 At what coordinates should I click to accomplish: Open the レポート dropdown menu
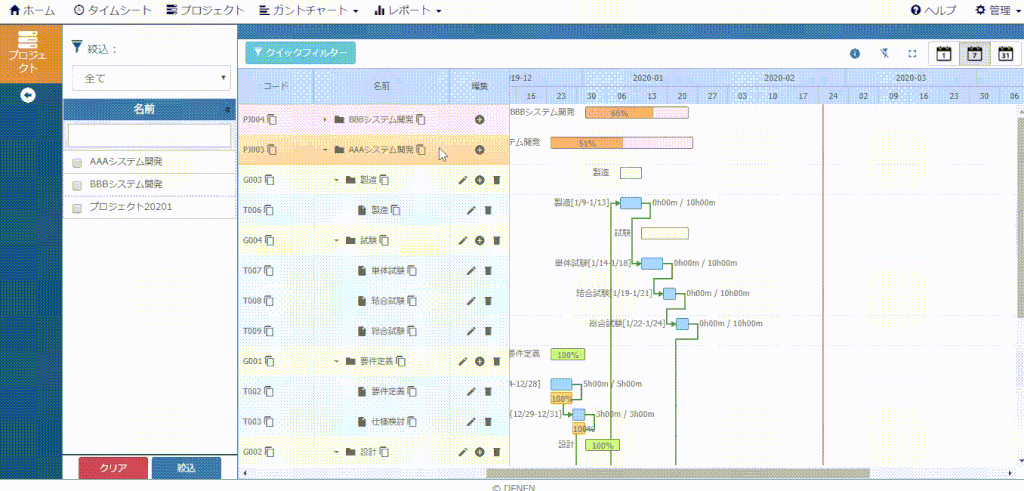click(x=408, y=10)
